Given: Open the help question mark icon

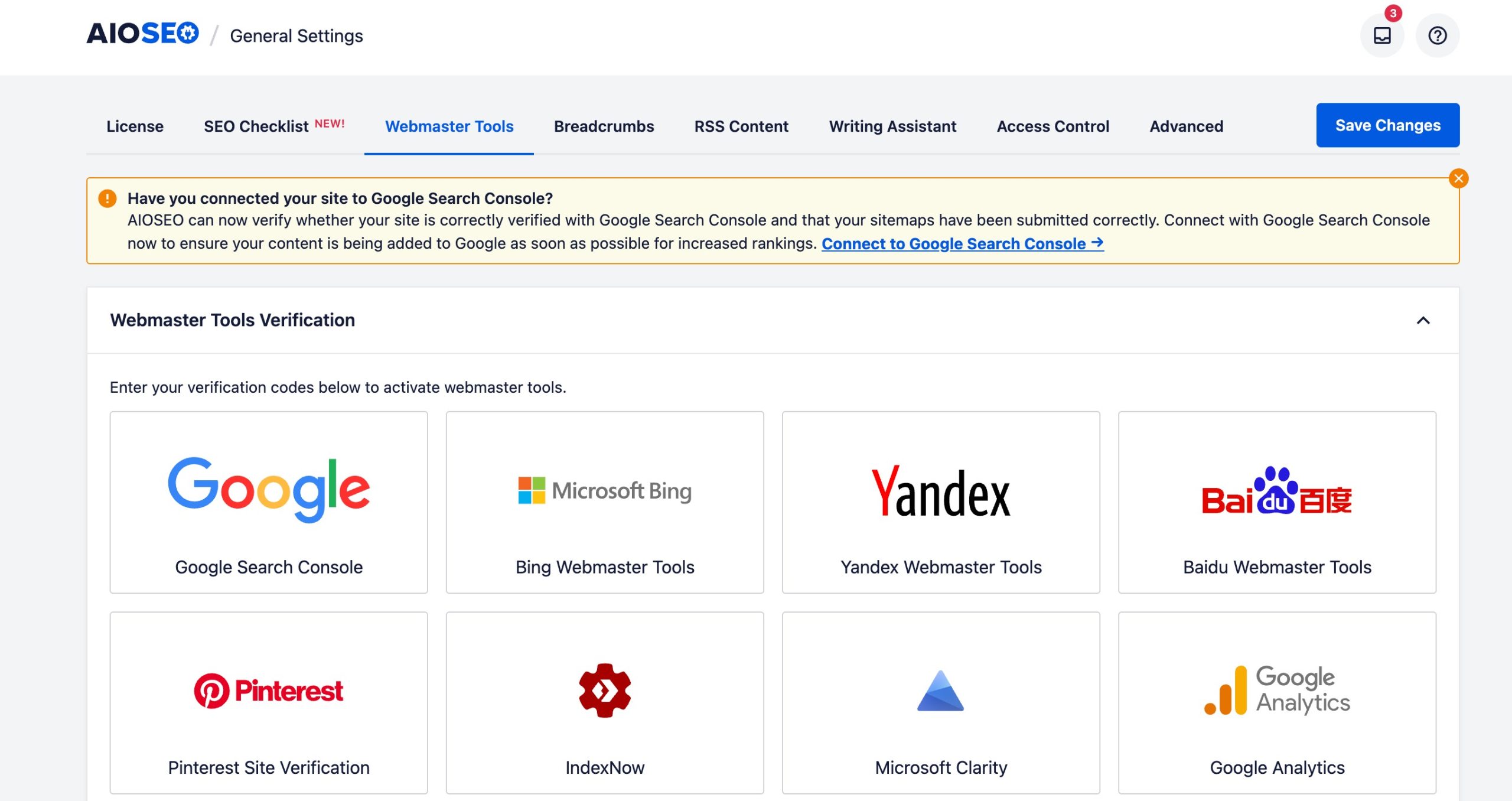Looking at the screenshot, I should (x=1438, y=35).
